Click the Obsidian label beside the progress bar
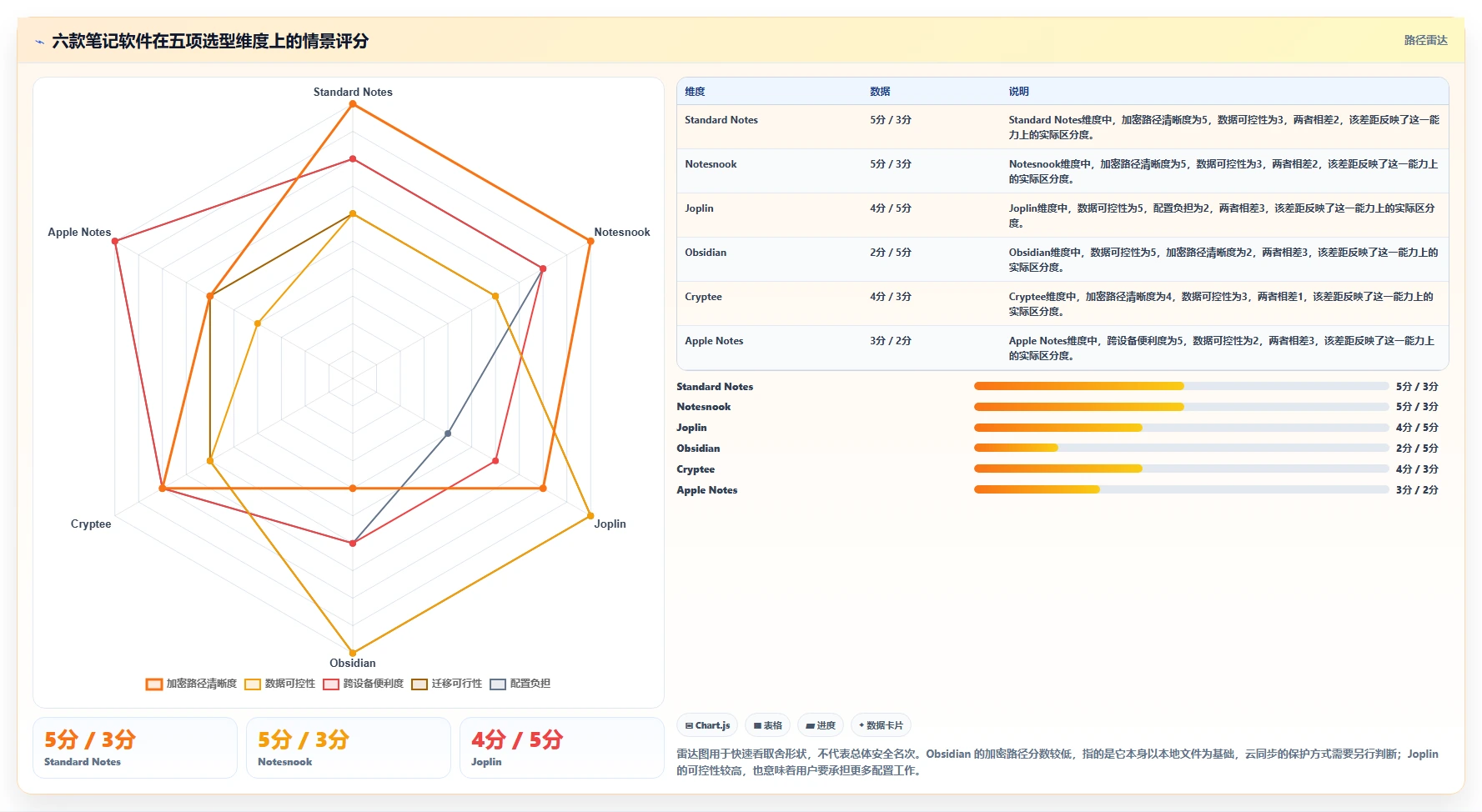The image size is (1482, 812). tap(698, 448)
